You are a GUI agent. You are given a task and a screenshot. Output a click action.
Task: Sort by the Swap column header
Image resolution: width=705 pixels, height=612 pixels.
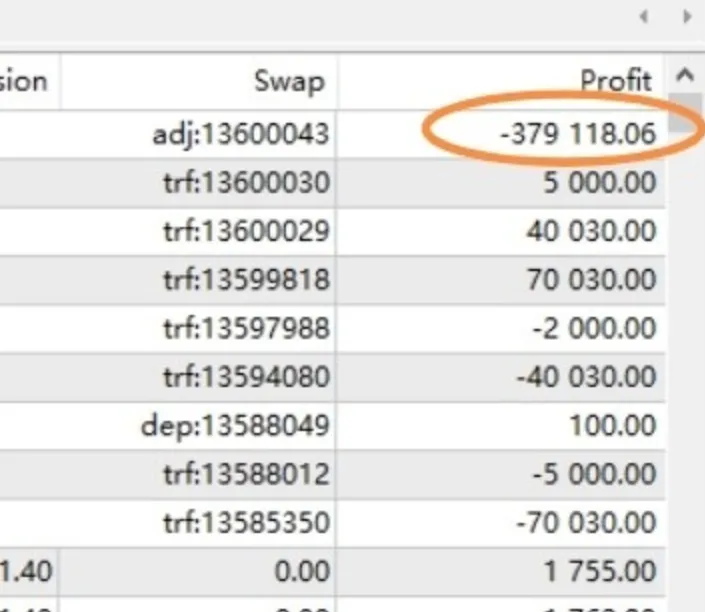point(289,82)
